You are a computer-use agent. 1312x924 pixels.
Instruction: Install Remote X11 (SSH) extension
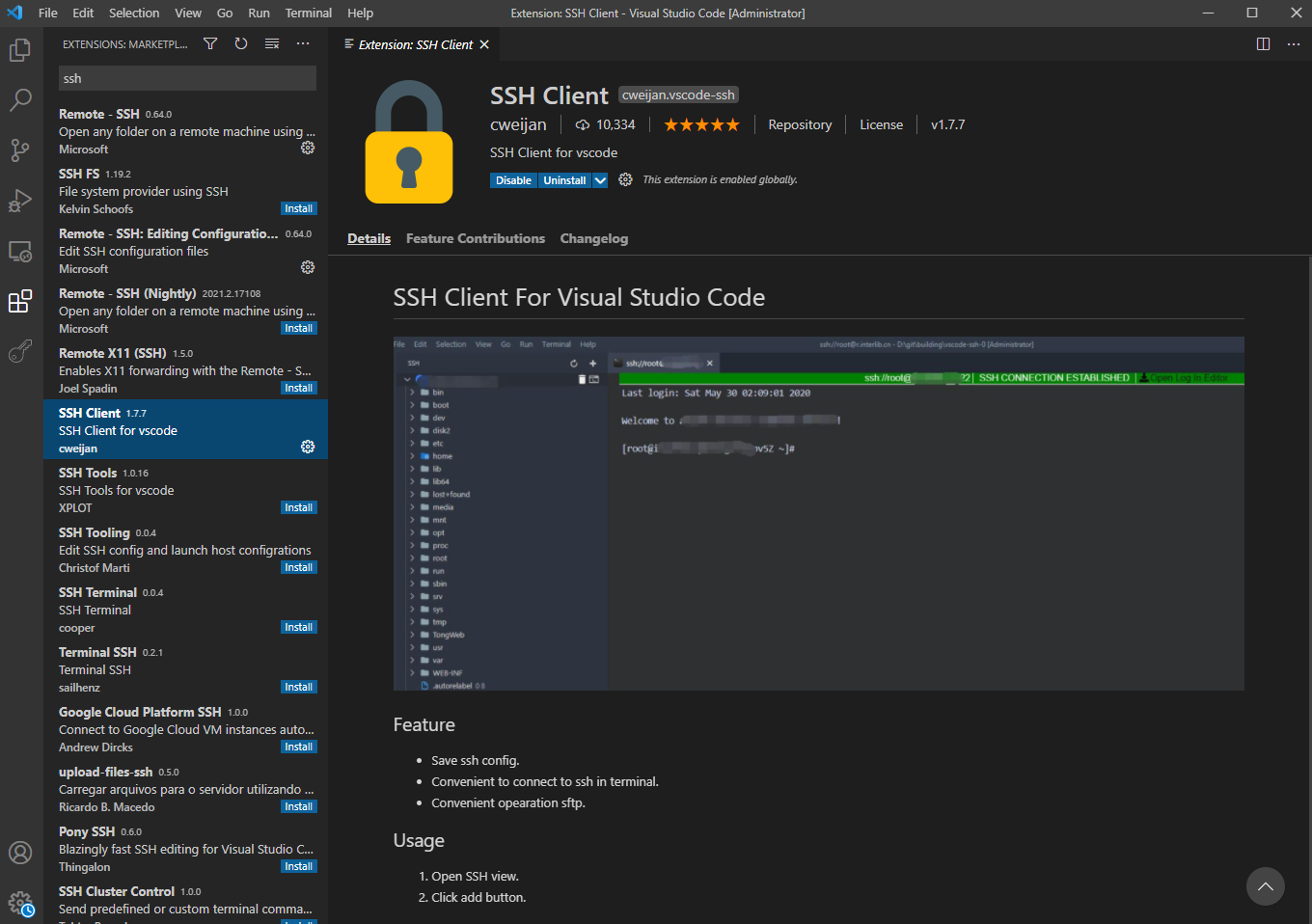tap(299, 388)
